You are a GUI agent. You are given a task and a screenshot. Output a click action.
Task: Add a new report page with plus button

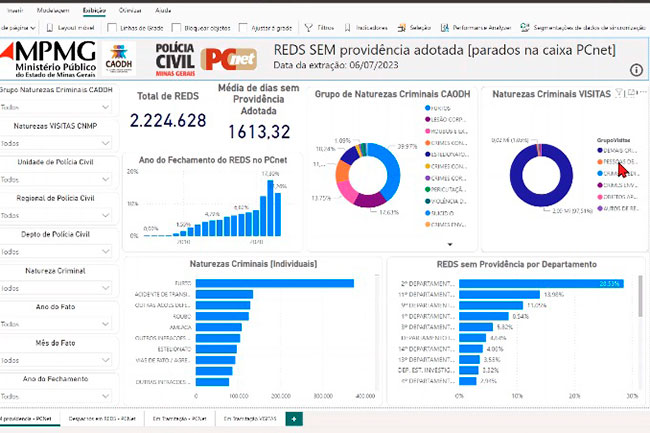pyautogui.click(x=294, y=419)
